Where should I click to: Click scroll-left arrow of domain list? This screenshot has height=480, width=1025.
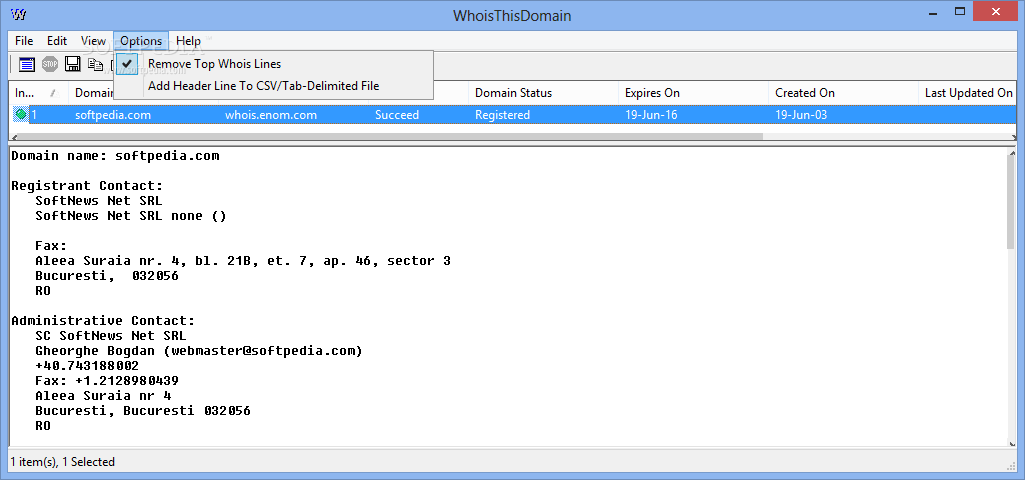coord(14,137)
